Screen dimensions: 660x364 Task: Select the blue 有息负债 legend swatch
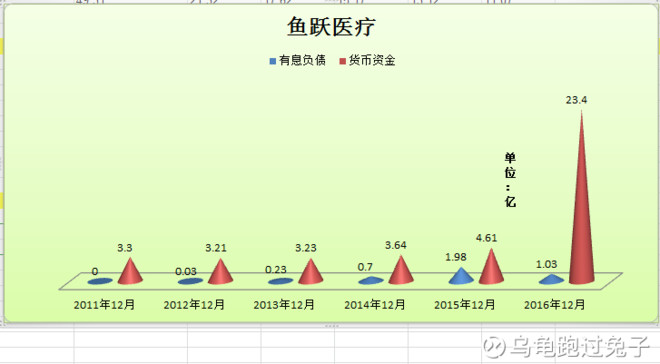tap(272, 61)
